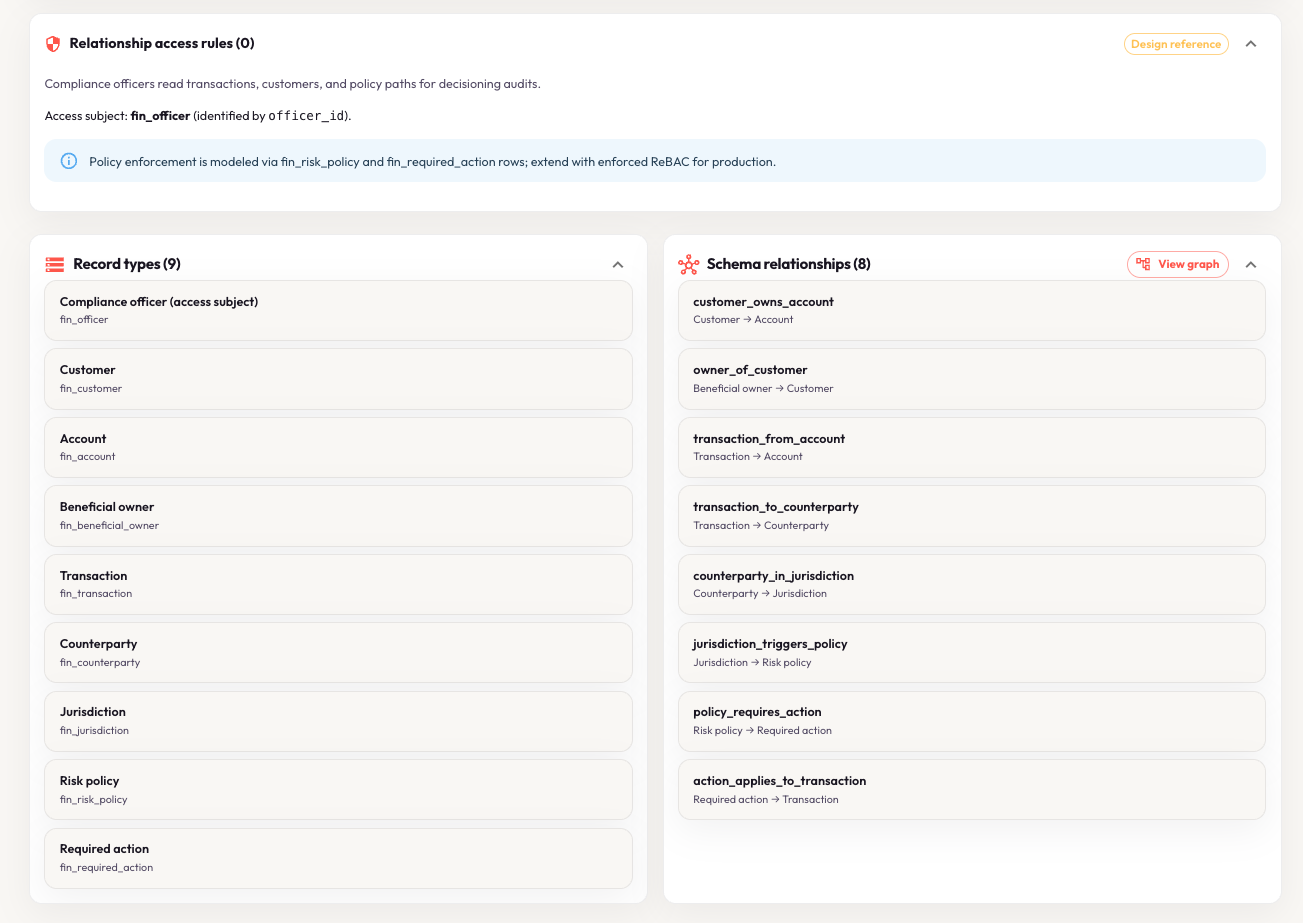Open the Transaction record type card
The image size is (1303, 923).
(338, 584)
